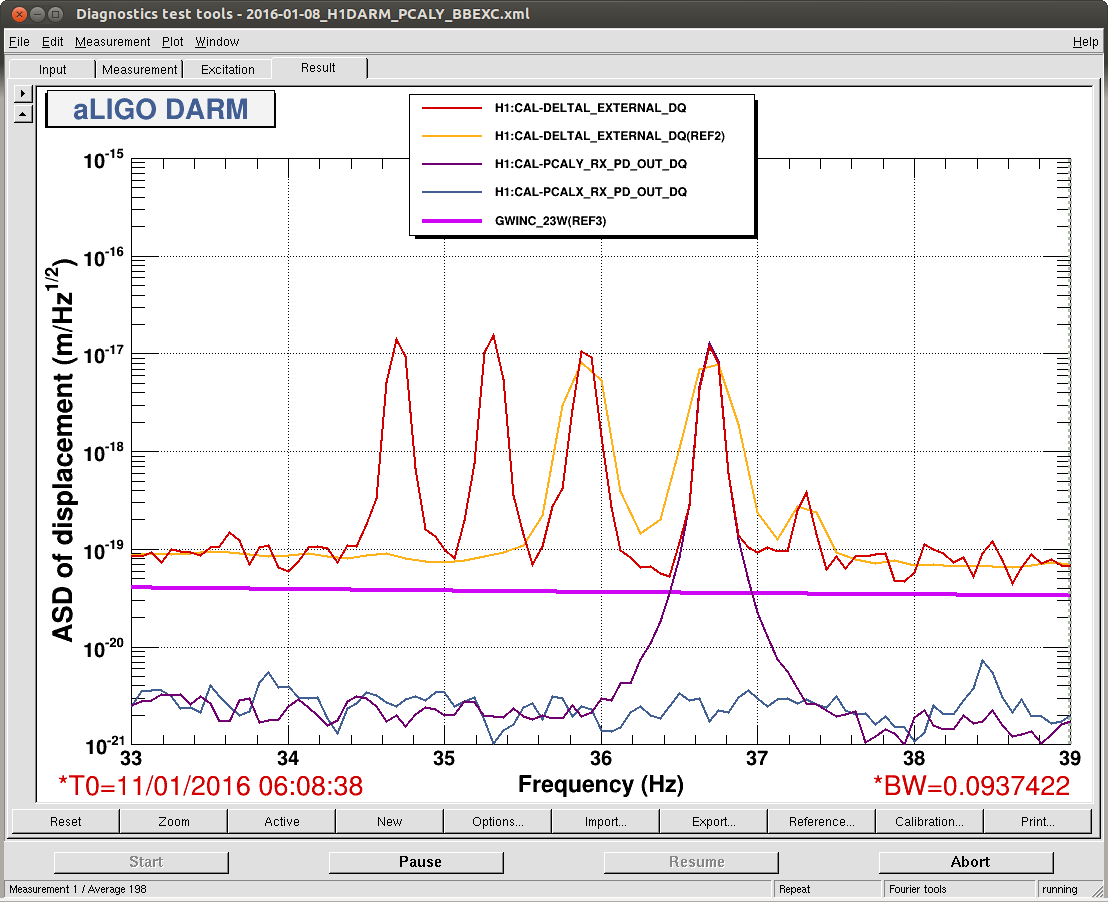1108x902 pixels.
Task: Click the magenta GWINC_23W legend line swatch
Action: (452, 221)
